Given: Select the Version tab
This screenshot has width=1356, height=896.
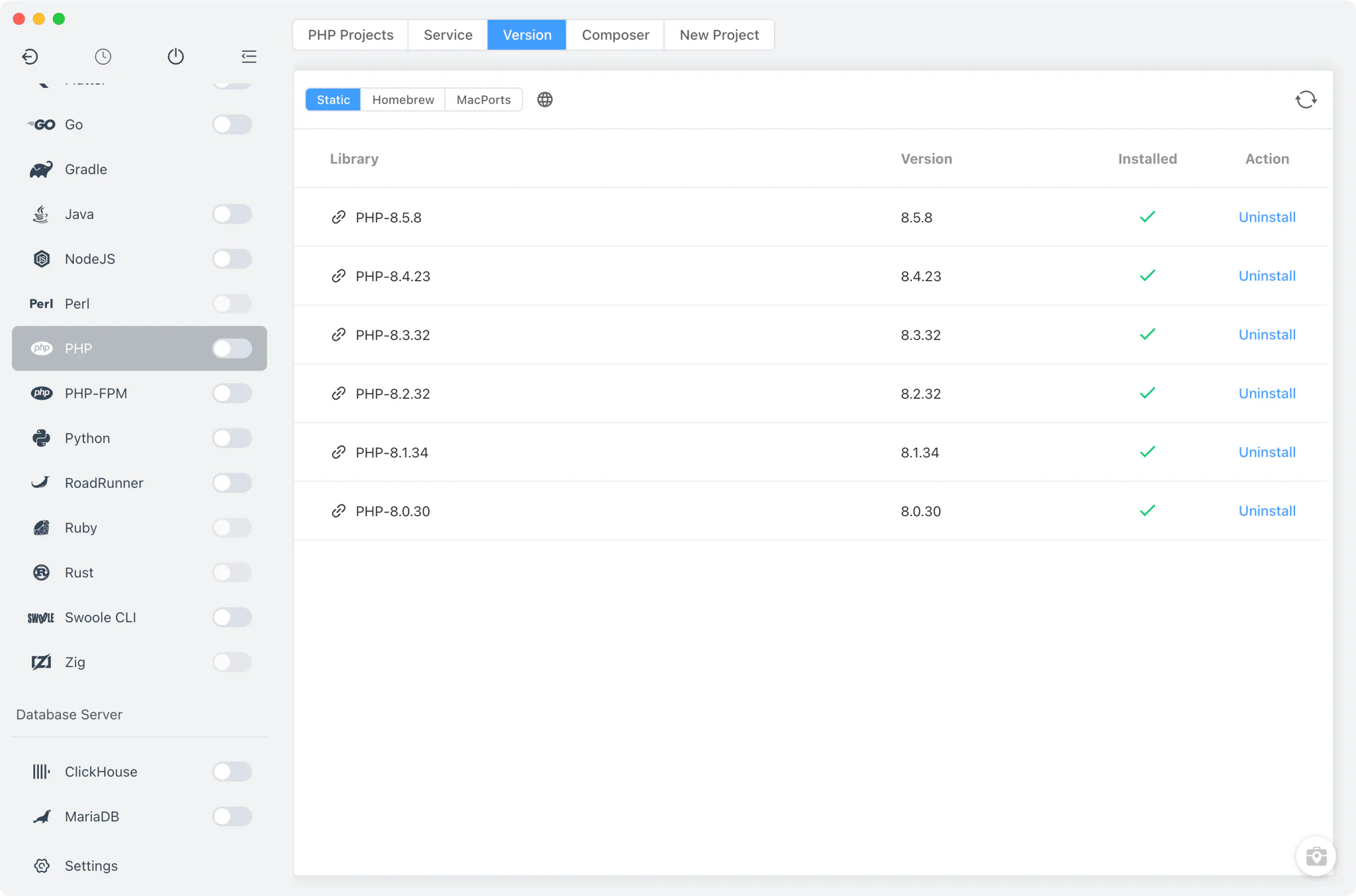Looking at the screenshot, I should click(x=527, y=34).
